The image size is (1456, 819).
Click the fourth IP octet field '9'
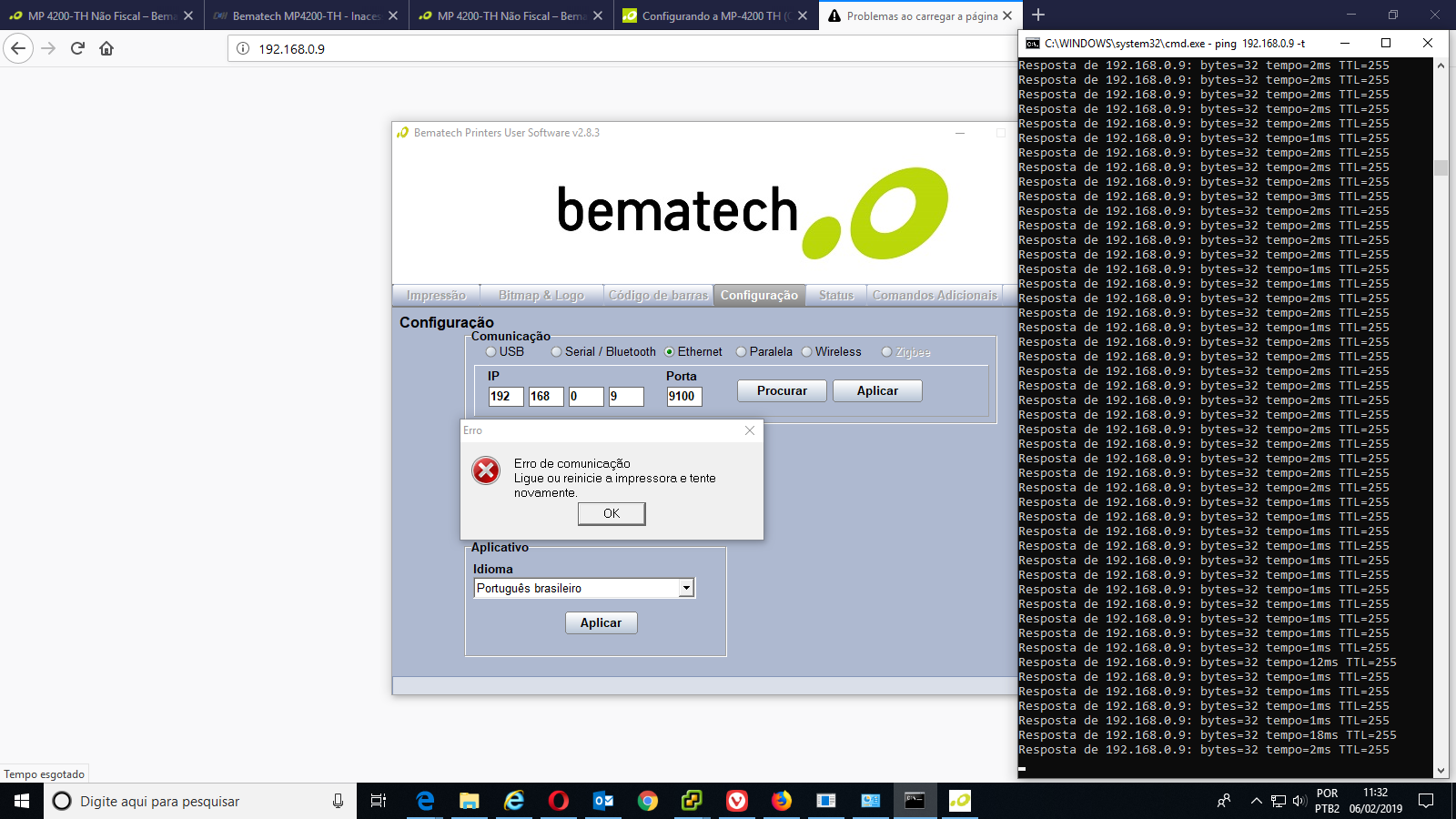pos(626,397)
